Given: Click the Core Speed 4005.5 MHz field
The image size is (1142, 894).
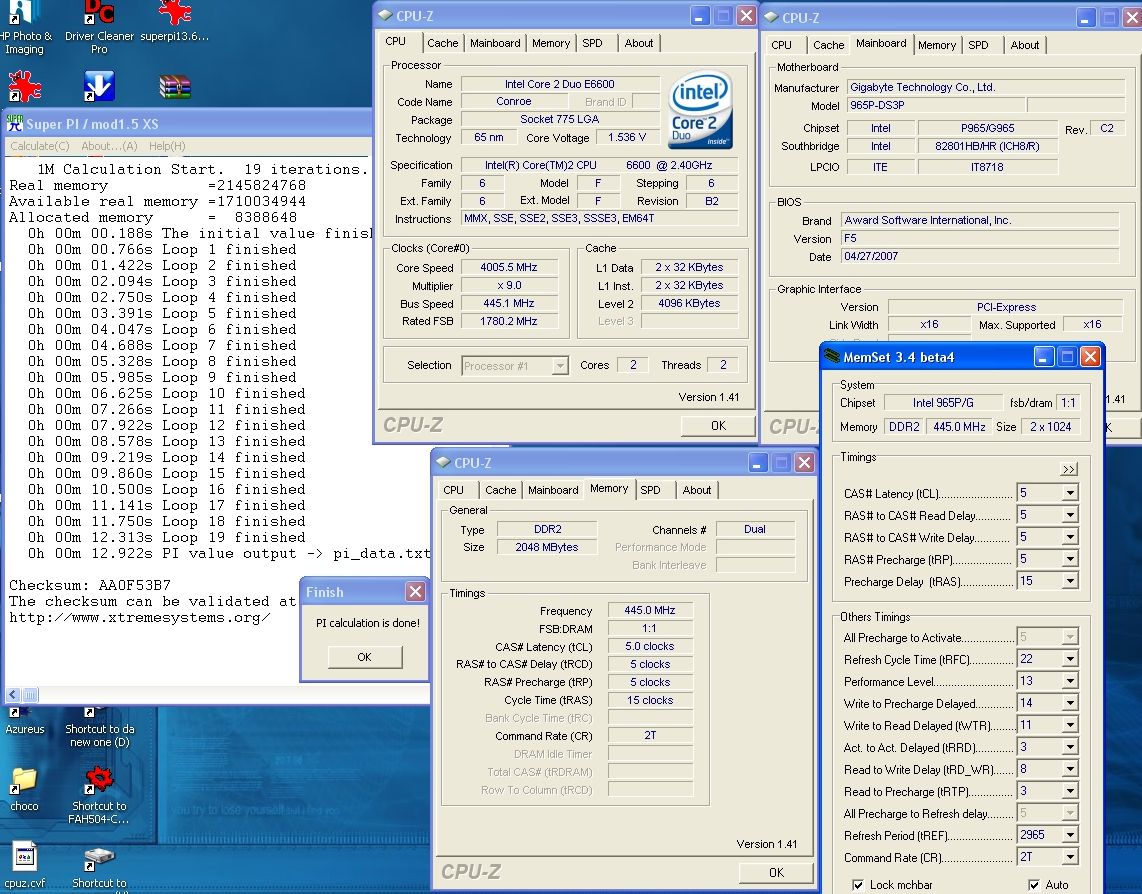Looking at the screenshot, I should (x=509, y=267).
